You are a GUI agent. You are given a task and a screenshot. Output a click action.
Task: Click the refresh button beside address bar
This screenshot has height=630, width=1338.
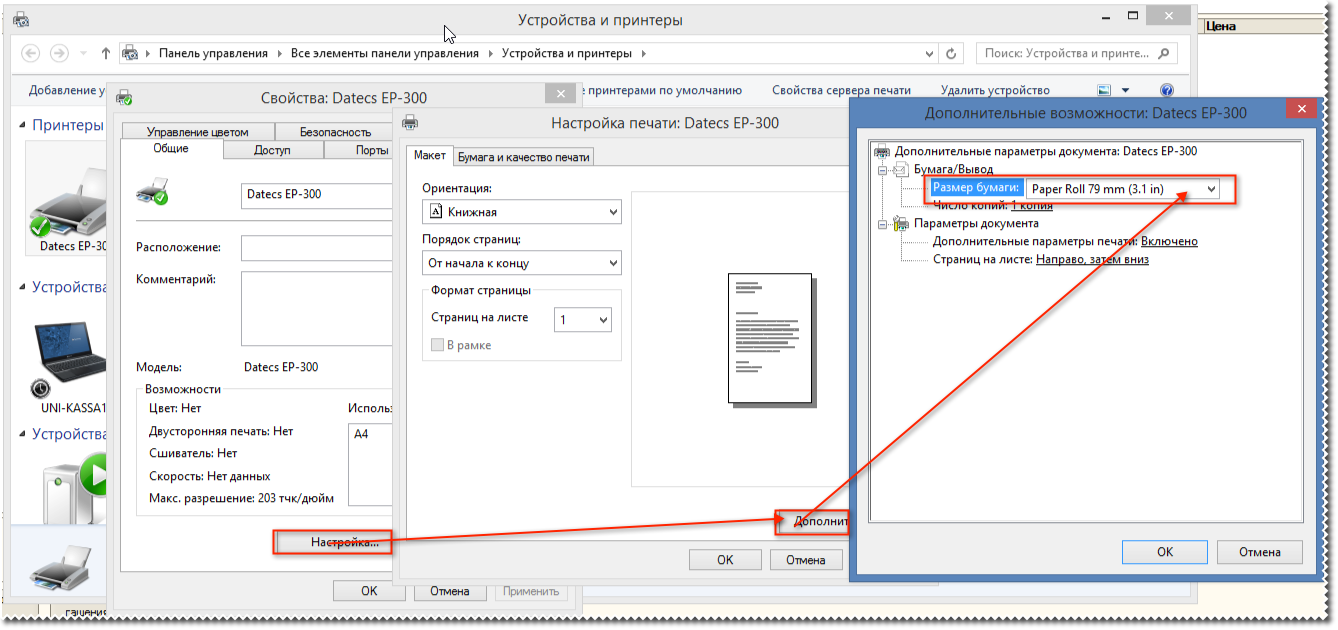[952, 54]
